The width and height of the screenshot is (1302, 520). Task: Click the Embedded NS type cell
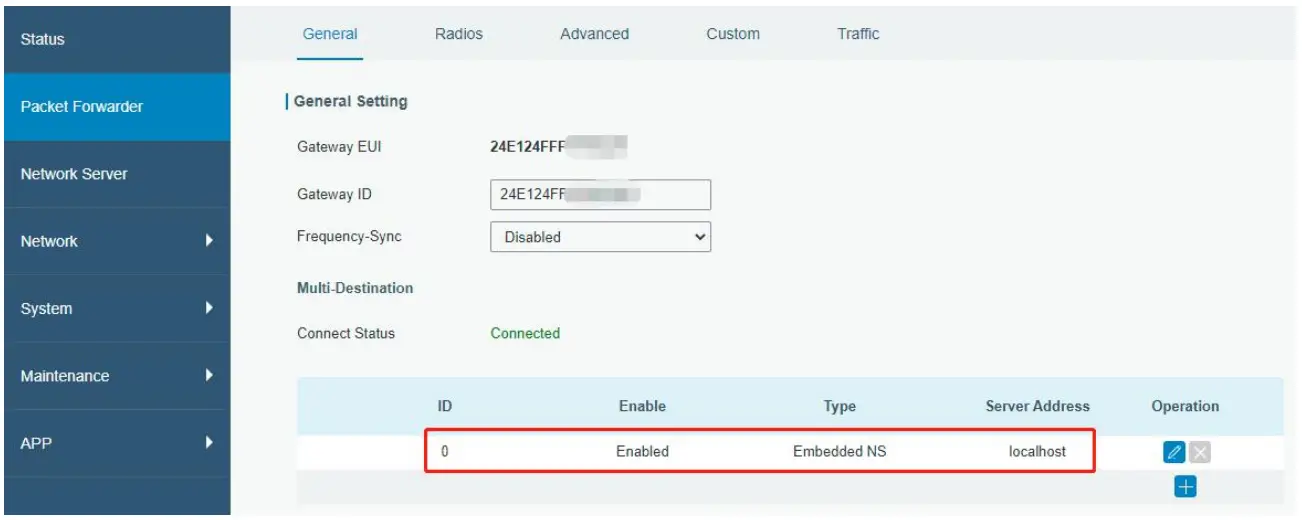(x=839, y=452)
